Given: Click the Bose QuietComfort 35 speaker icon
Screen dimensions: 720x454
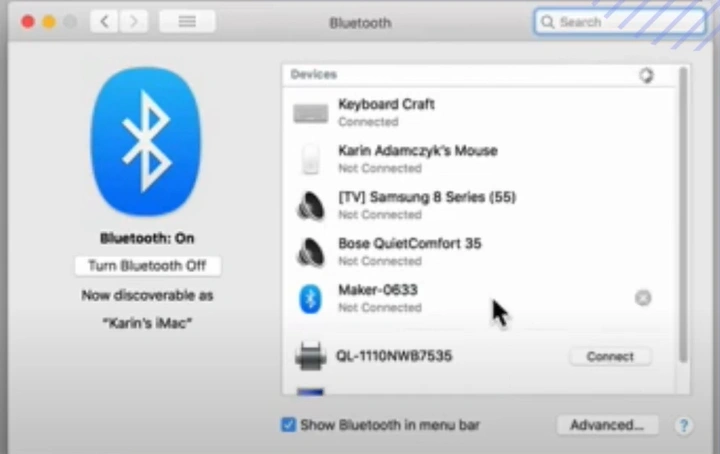Looking at the screenshot, I should [x=311, y=252].
